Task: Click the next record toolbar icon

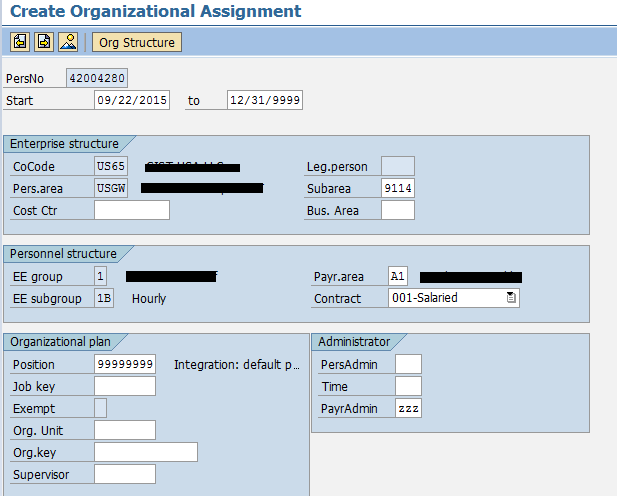Action: coord(44,42)
